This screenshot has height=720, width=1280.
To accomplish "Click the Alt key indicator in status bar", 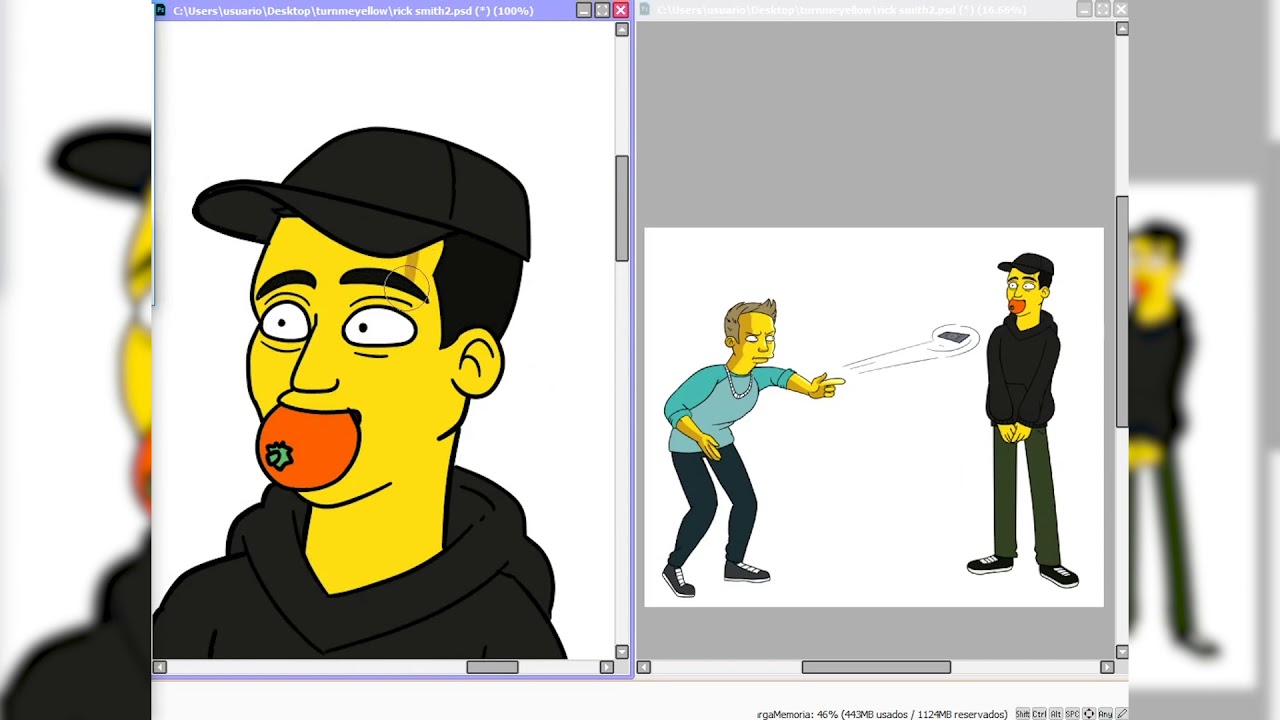I will click(1055, 714).
